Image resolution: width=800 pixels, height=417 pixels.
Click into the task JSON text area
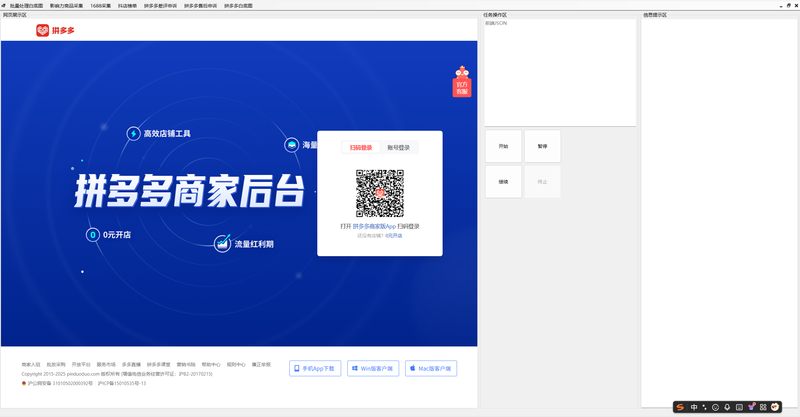point(560,72)
